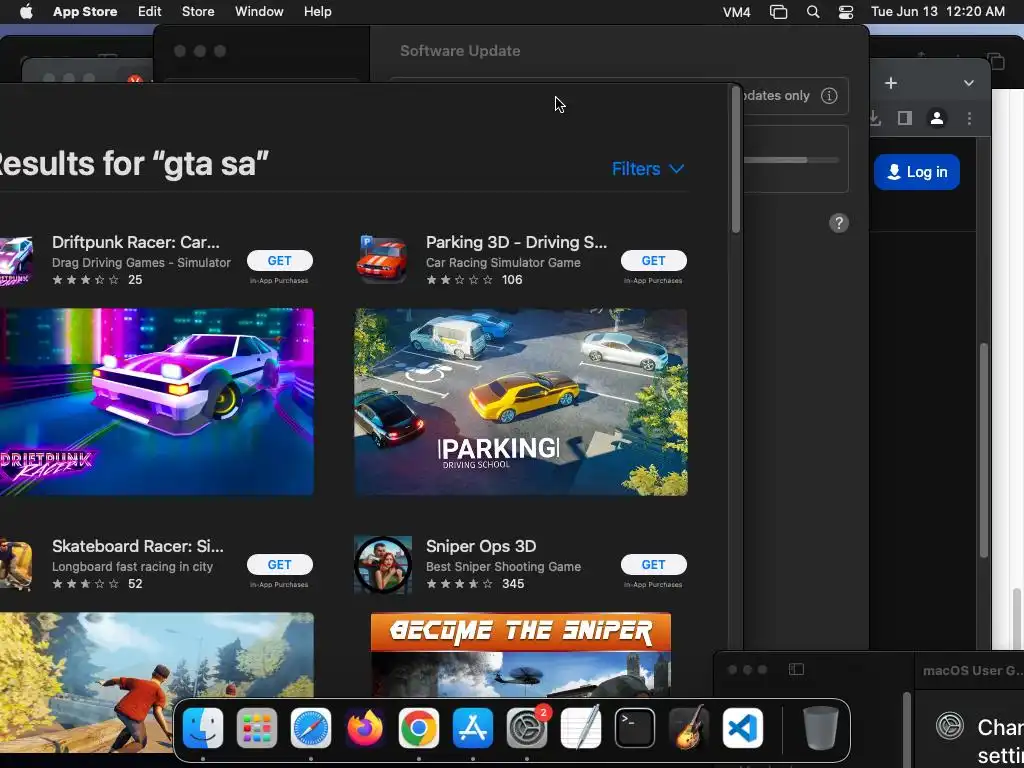Click the Skateboard Racer app icon
The width and height of the screenshot is (1024, 768).
(16, 564)
